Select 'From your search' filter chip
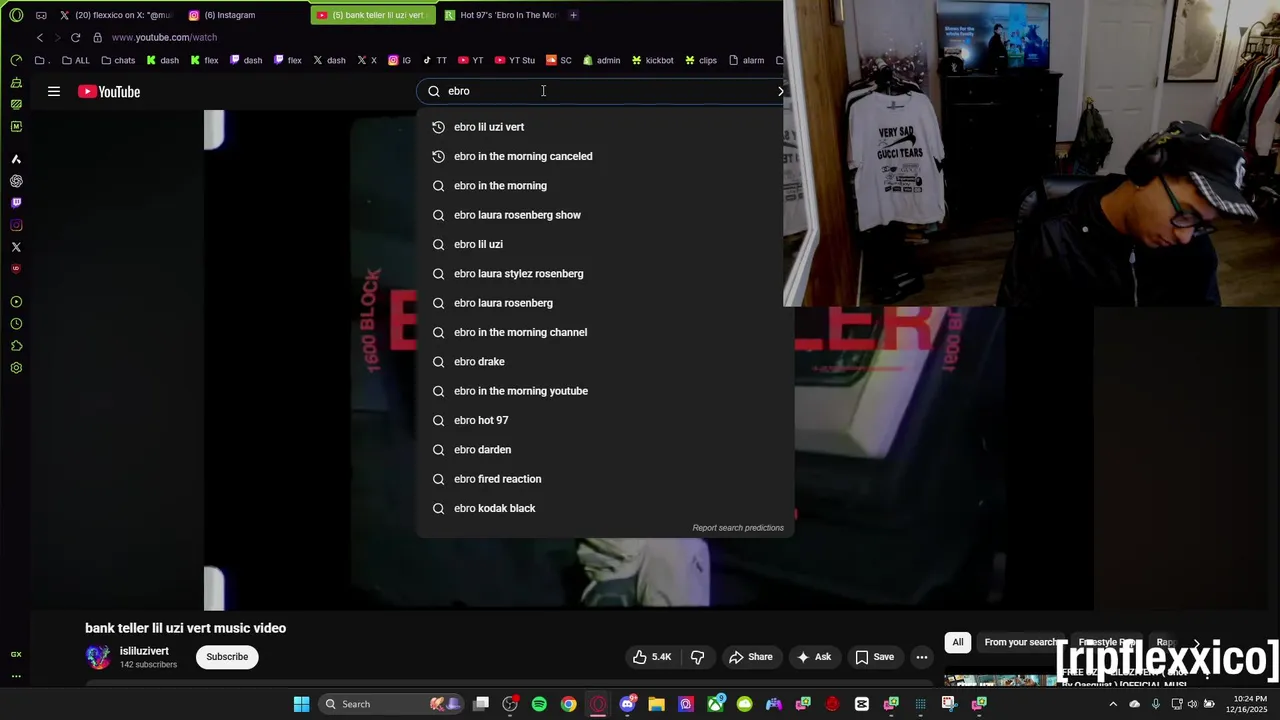 (x=1019, y=642)
